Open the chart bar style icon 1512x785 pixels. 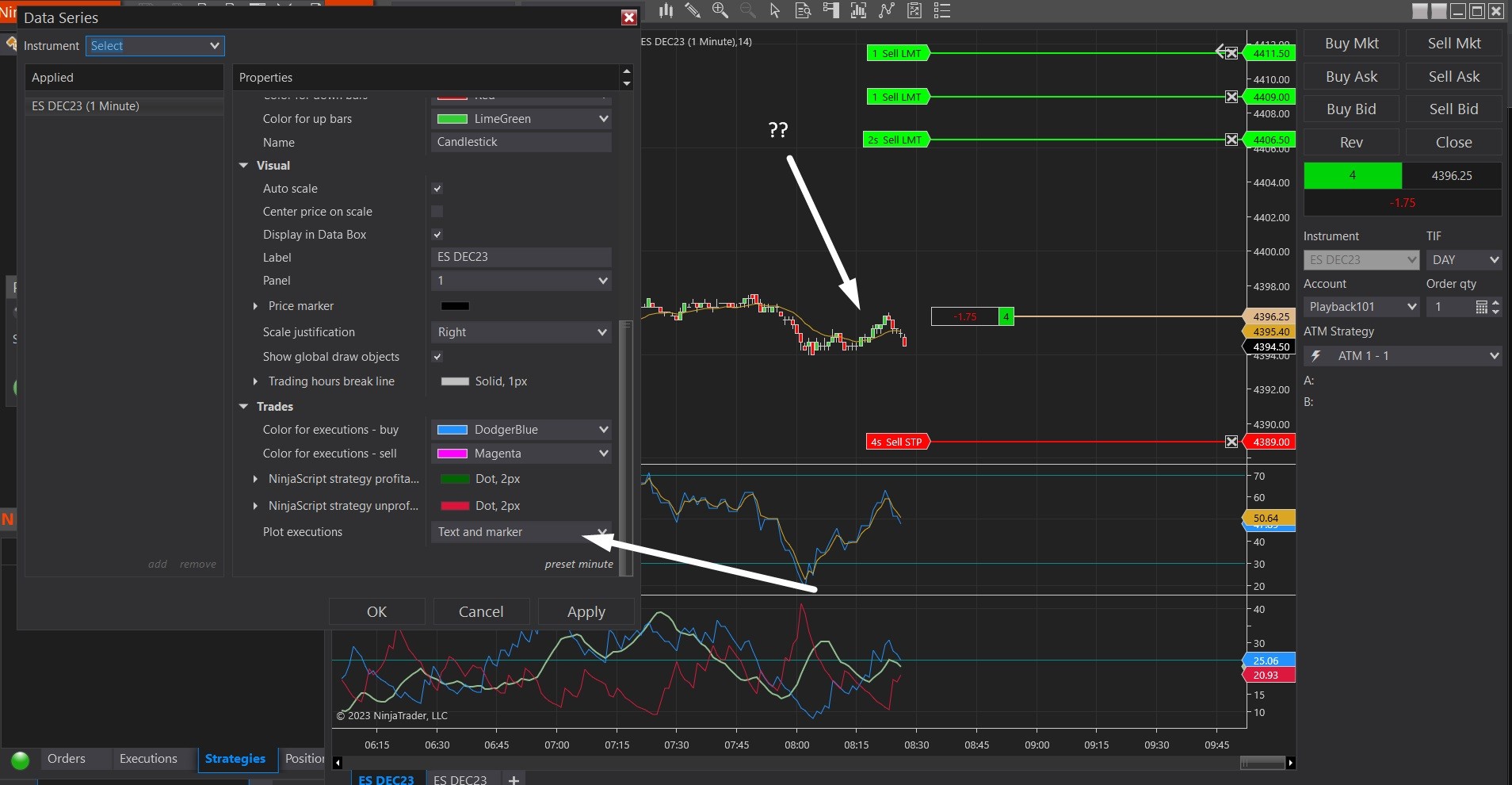pos(666,10)
